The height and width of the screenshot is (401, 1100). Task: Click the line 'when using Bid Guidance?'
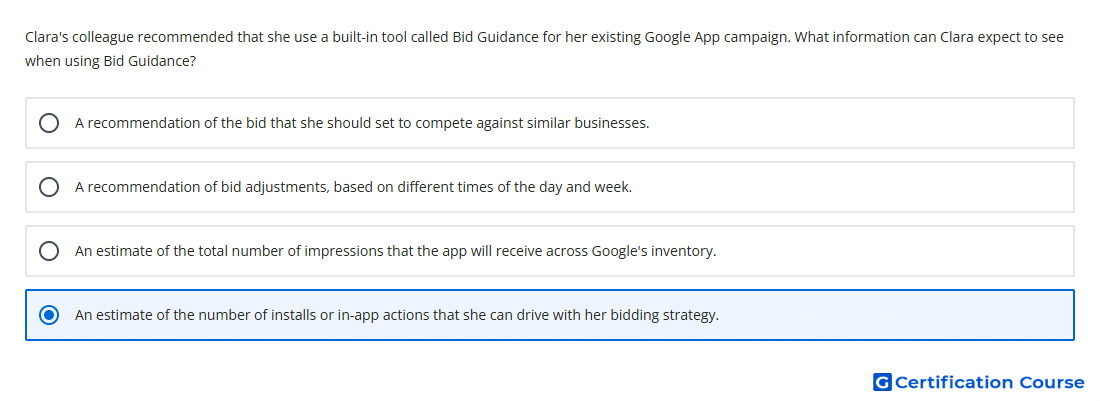[x=110, y=61]
